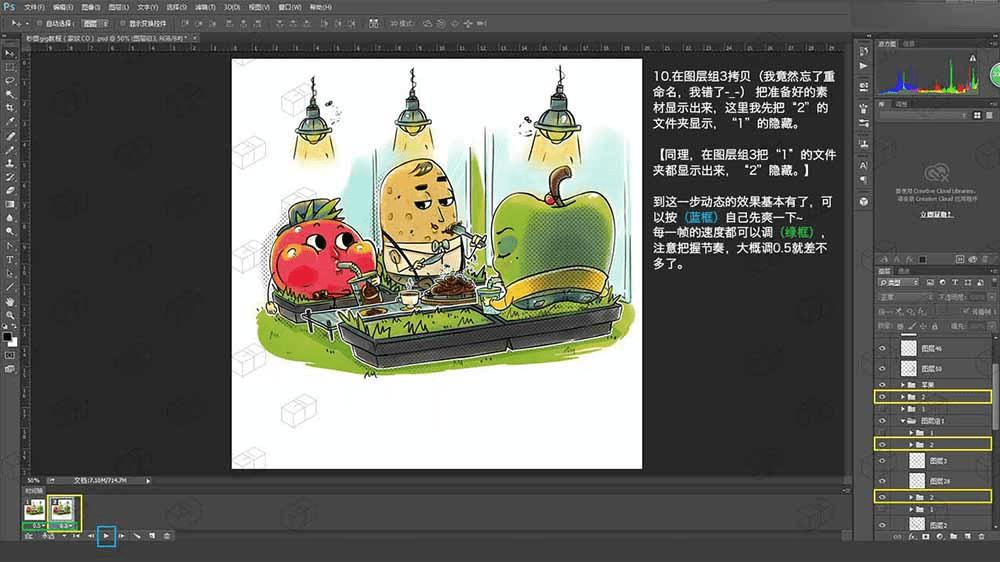
Task: Toggle visibility of 苹果 group
Action: pos(883,385)
